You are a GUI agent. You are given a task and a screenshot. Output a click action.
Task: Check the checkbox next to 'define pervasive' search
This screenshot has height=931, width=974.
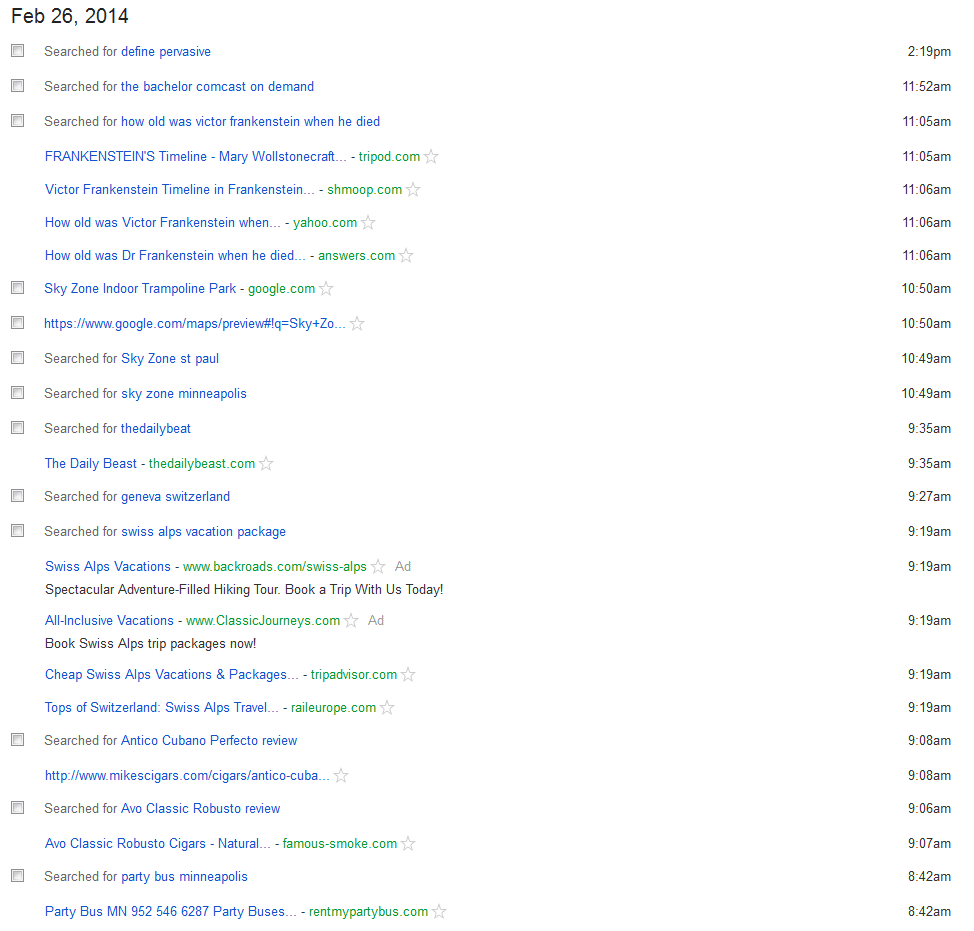[17, 49]
